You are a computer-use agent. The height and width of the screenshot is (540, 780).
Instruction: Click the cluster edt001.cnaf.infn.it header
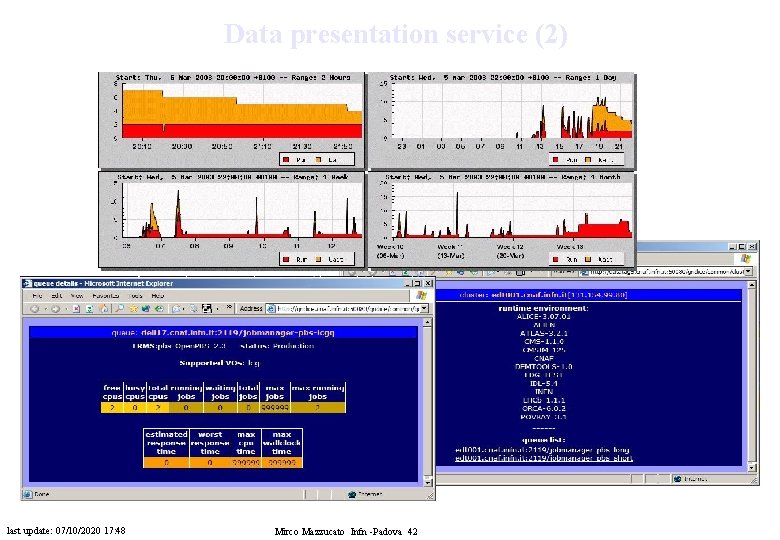(x=543, y=295)
